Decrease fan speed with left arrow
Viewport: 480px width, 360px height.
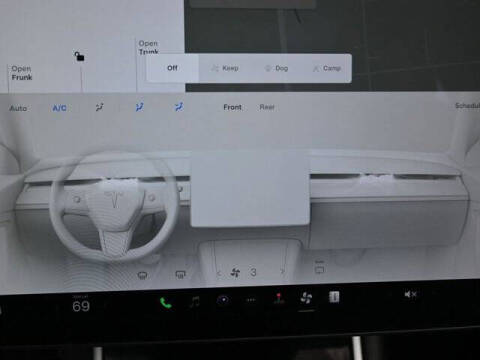pos(219,274)
